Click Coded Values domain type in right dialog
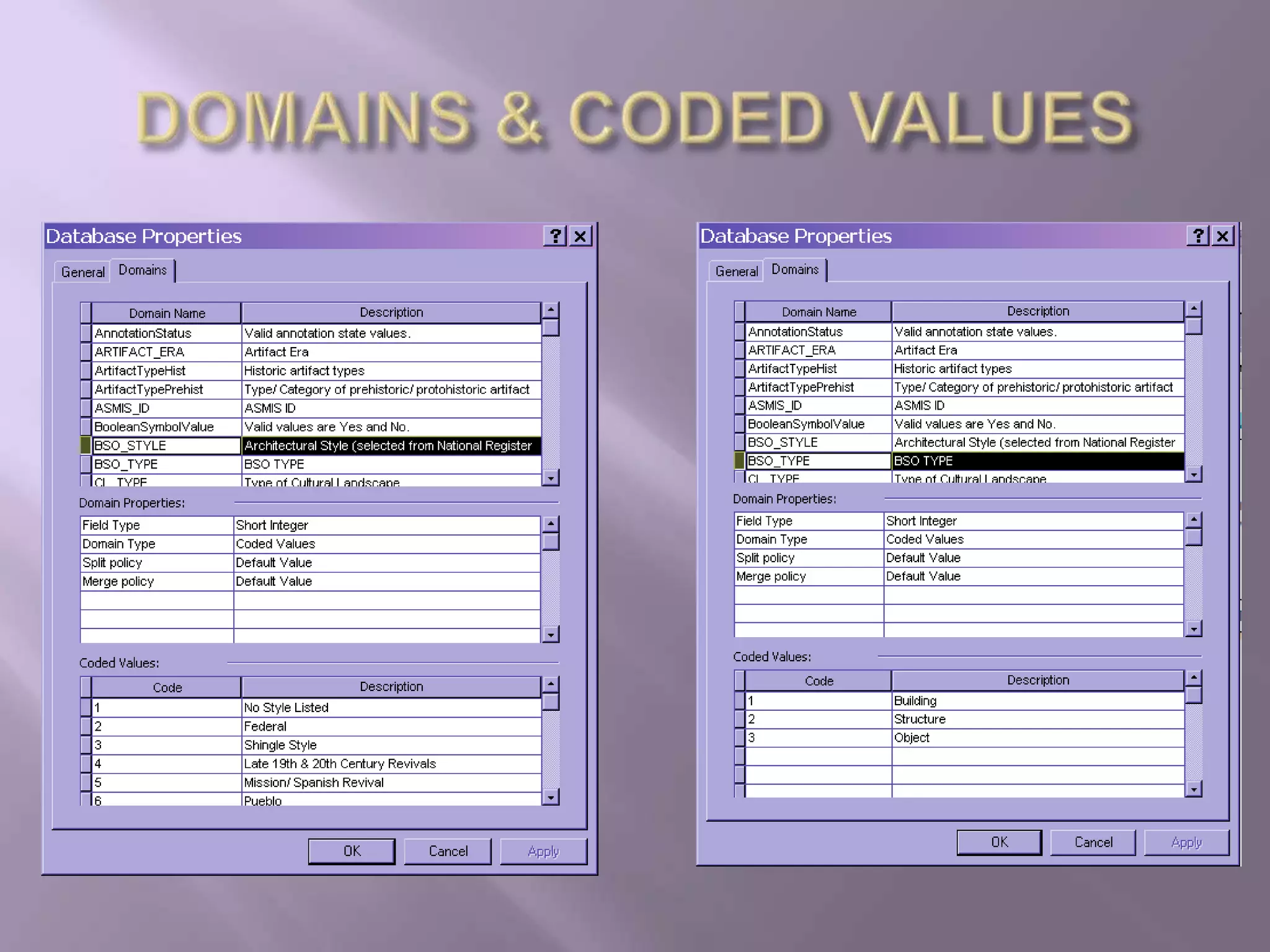Image resolution: width=1270 pixels, height=952 pixels. click(x=1033, y=539)
